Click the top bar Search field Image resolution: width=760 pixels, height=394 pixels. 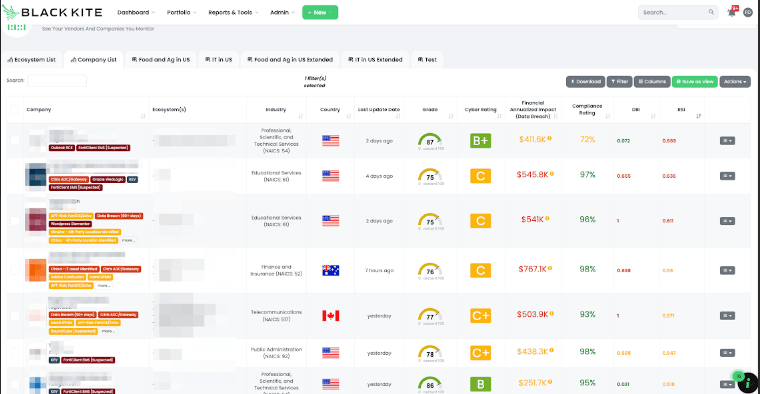point(678,13)
